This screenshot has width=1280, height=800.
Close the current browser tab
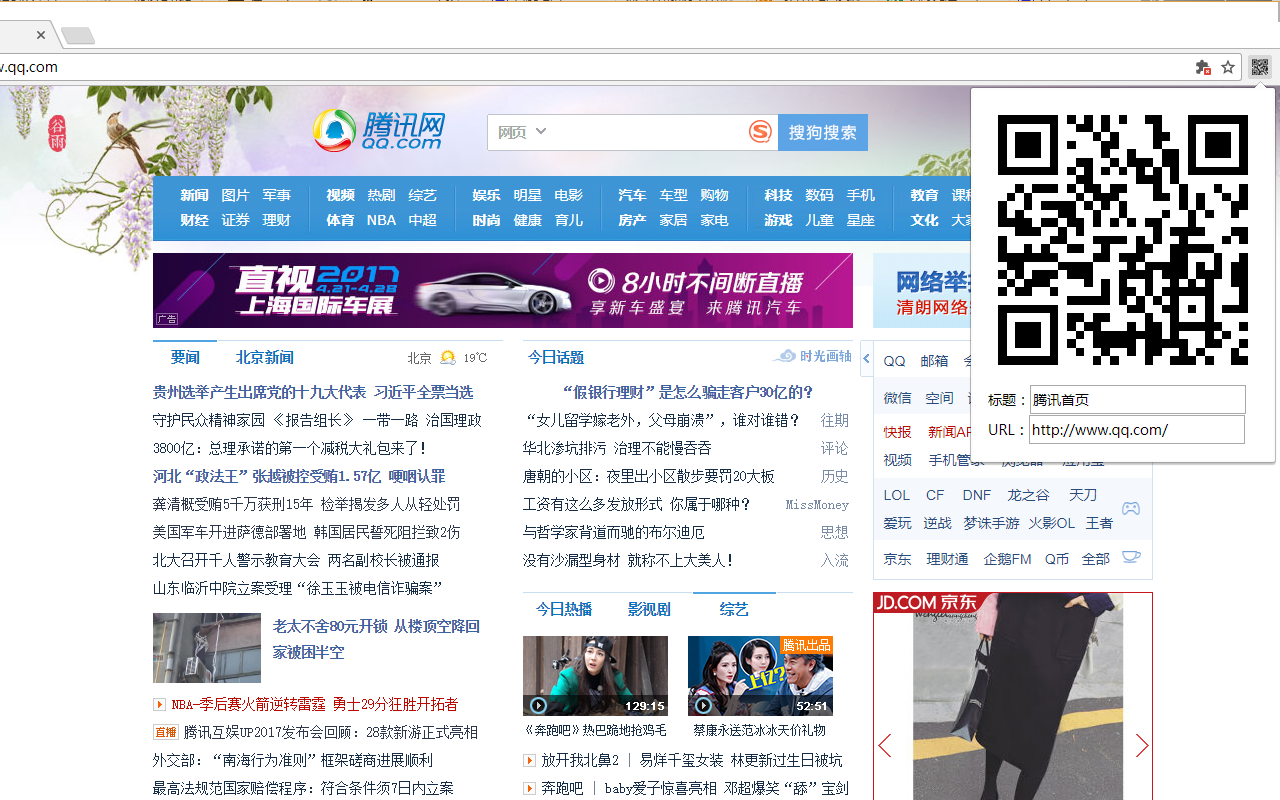tap(41, 35)
